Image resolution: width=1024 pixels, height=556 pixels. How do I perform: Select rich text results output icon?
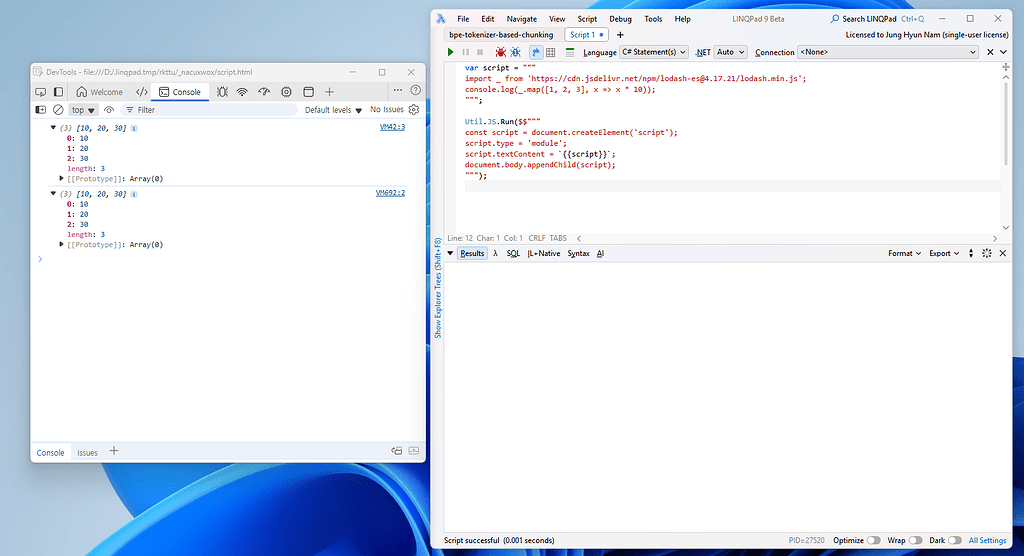click(536, 52)
